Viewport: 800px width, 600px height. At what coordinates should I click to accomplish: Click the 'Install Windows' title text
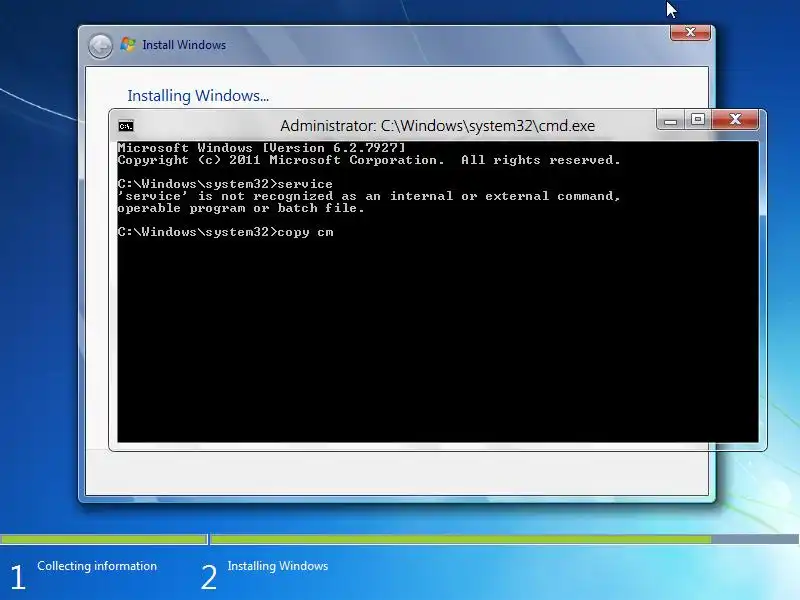[184, 45]
